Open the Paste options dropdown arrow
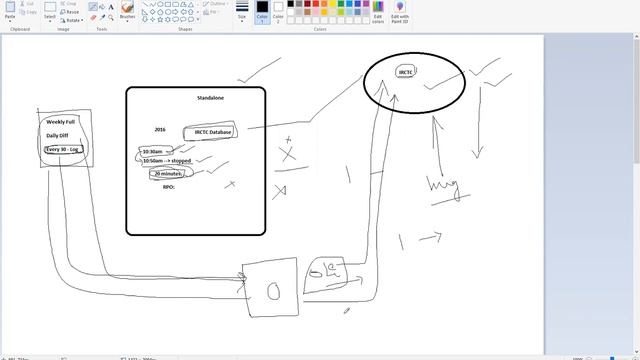Viewport: 640px width, 360px height. pos(10,20)
